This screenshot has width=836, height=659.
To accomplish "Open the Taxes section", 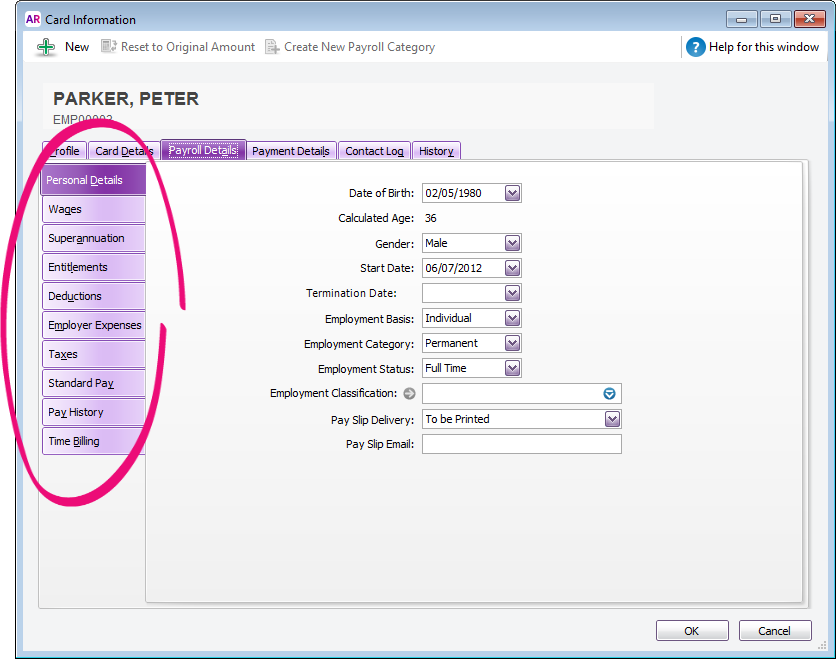I will pos(94,354).
